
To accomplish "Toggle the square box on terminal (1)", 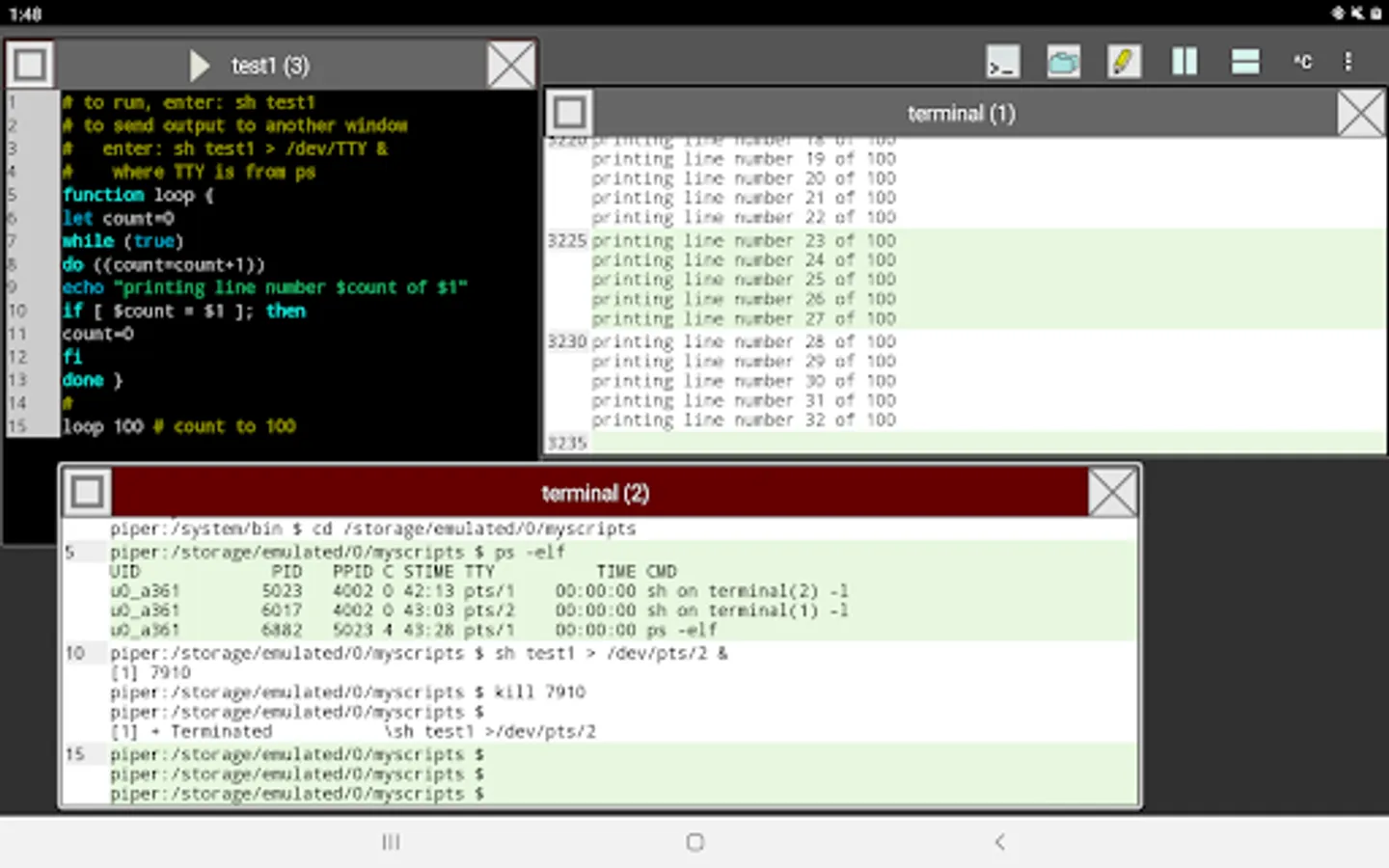I will click(569, 113).
